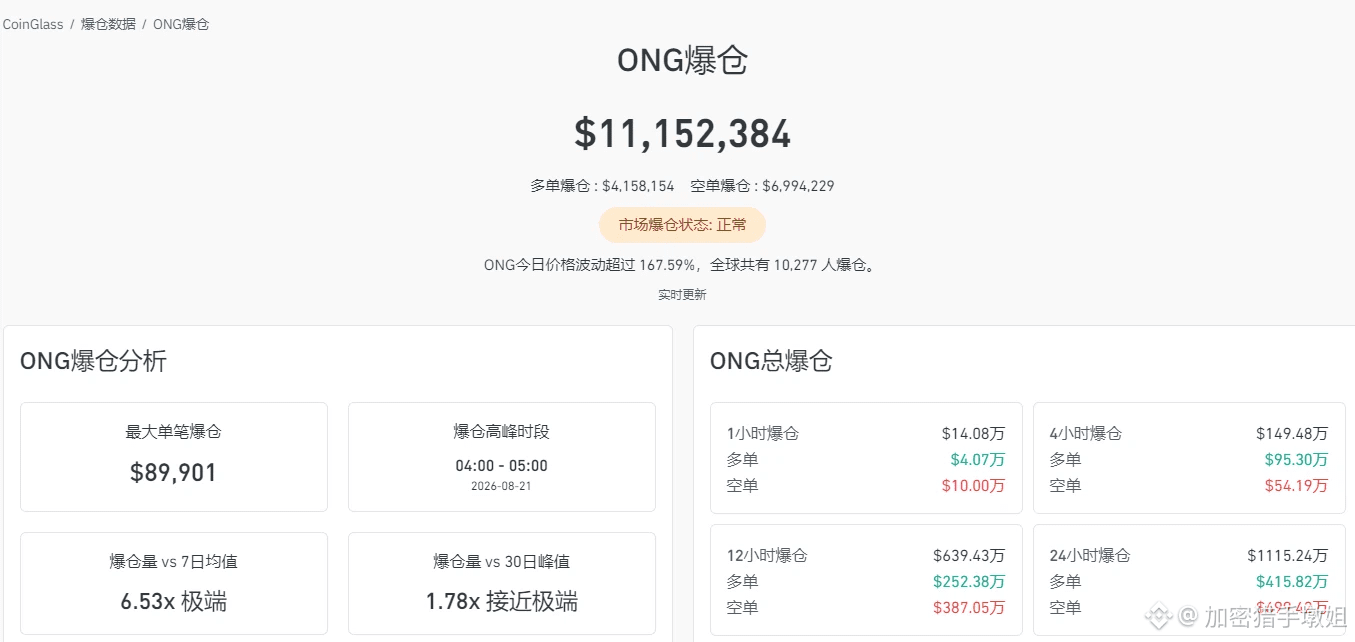
Task: Click 多单 label in 1小时爆仓 card
Action: tap(743, 460)
